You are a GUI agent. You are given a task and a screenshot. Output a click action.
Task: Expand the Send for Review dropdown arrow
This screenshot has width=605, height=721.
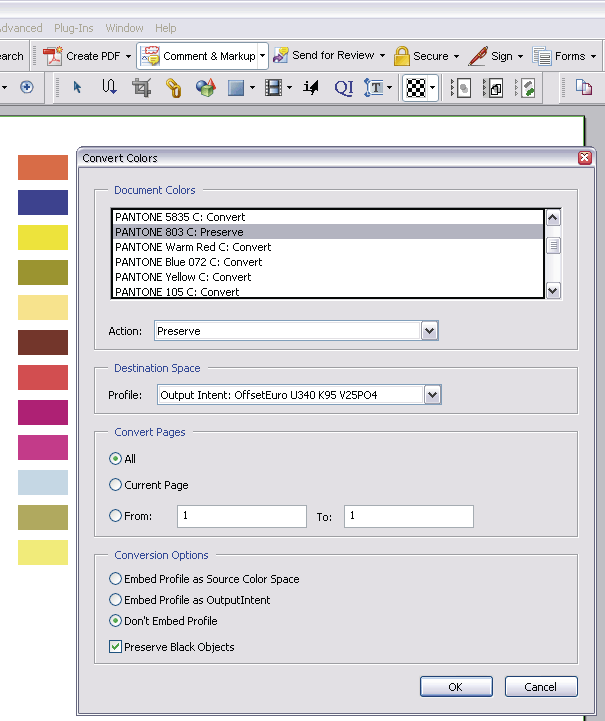[x=382, y=56]
